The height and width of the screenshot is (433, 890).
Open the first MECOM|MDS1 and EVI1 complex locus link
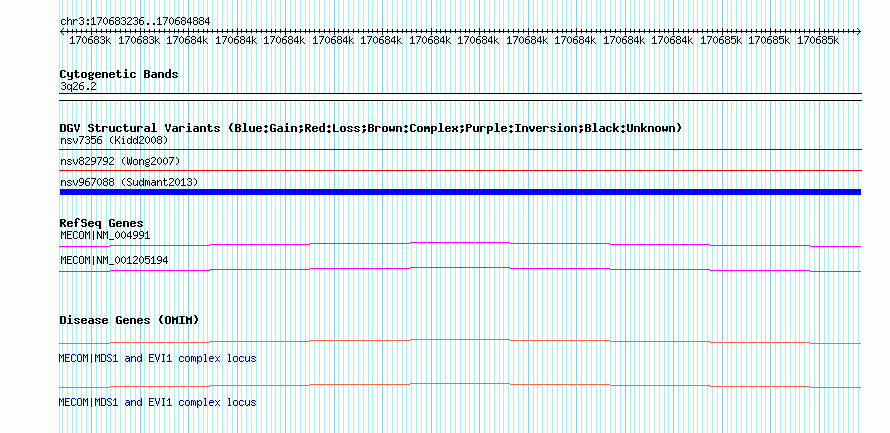coord(157,359)
